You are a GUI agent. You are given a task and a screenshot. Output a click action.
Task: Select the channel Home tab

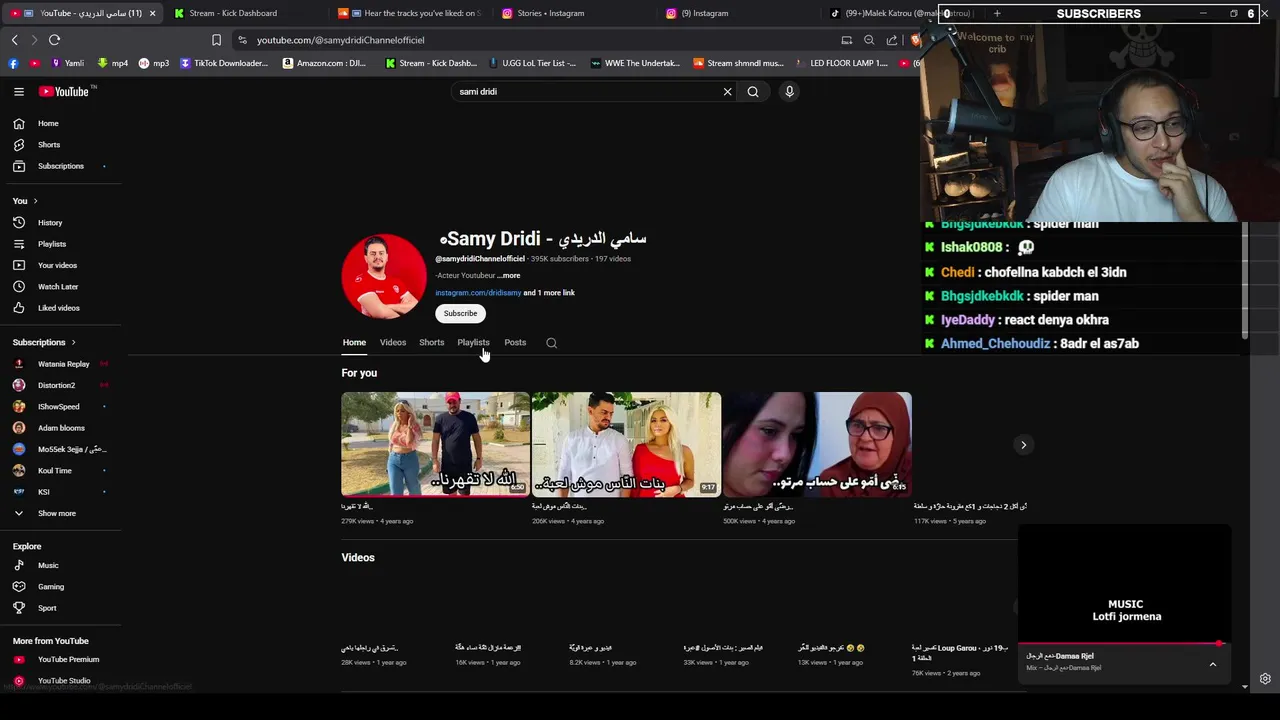[354, 342]
